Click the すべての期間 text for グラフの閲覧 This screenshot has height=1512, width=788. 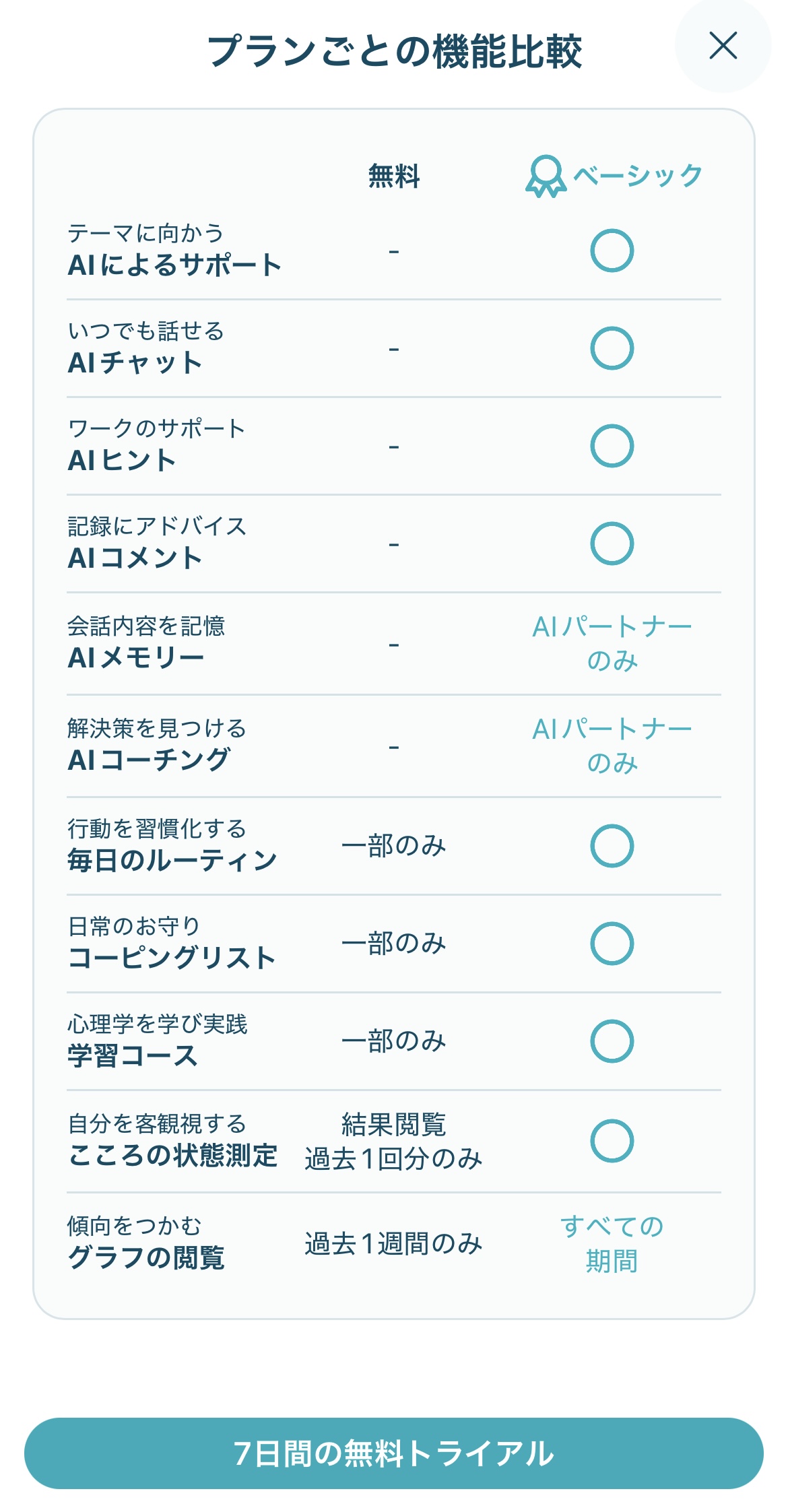[612, 1243]
